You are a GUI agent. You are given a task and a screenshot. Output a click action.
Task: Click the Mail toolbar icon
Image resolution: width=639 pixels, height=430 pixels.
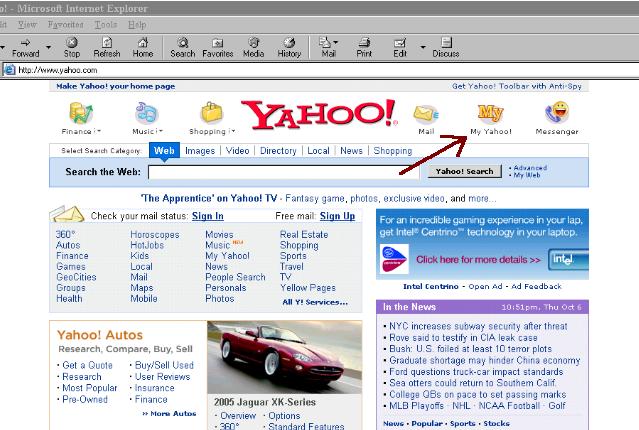(x=325, y=43)
